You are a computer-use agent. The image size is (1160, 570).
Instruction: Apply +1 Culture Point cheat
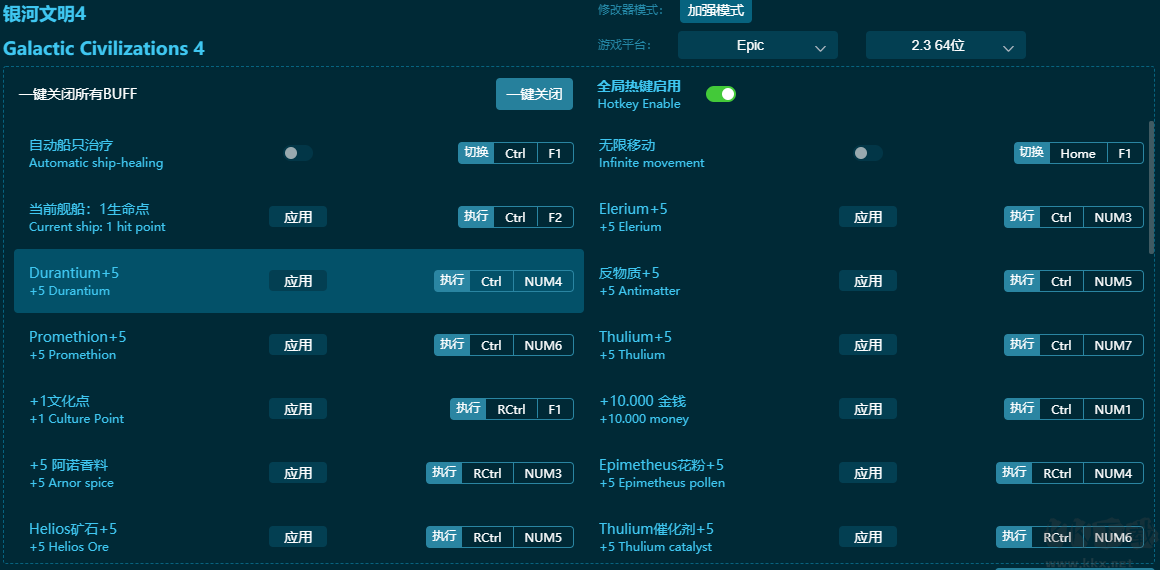point(298,409)
